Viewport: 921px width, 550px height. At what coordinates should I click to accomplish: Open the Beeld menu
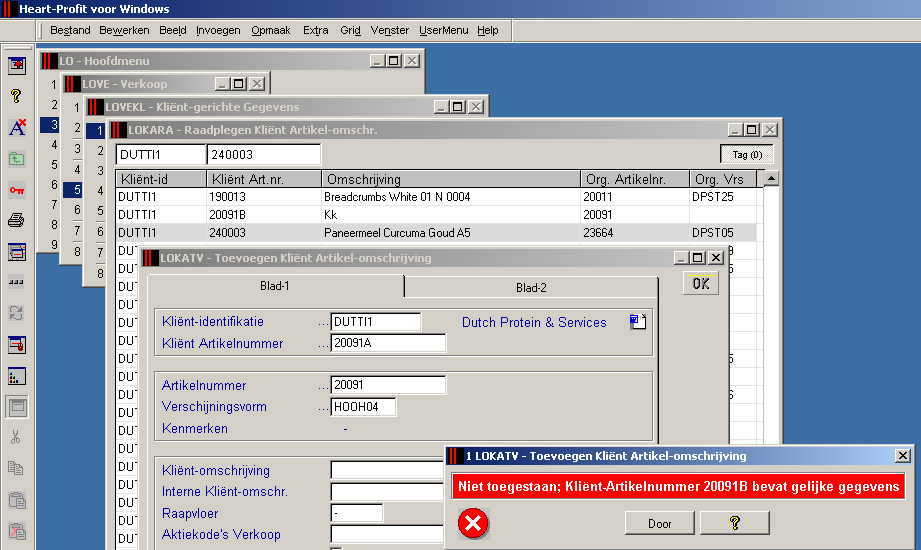tap(173, 30)
